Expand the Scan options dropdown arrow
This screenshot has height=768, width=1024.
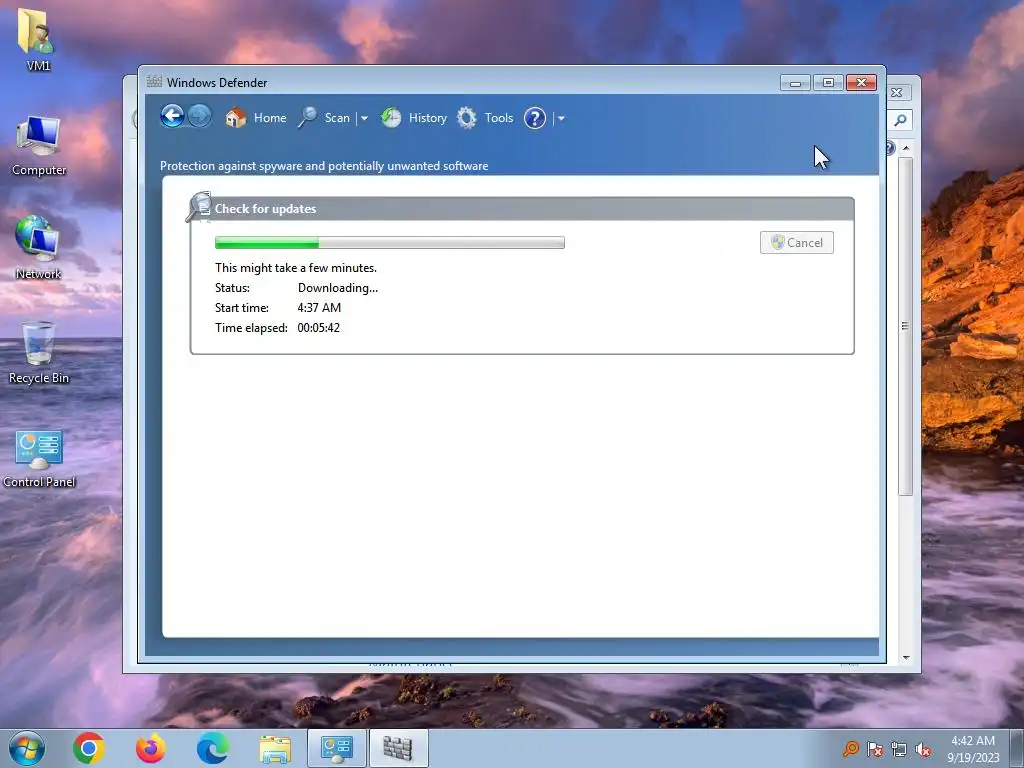click(364, 118)
